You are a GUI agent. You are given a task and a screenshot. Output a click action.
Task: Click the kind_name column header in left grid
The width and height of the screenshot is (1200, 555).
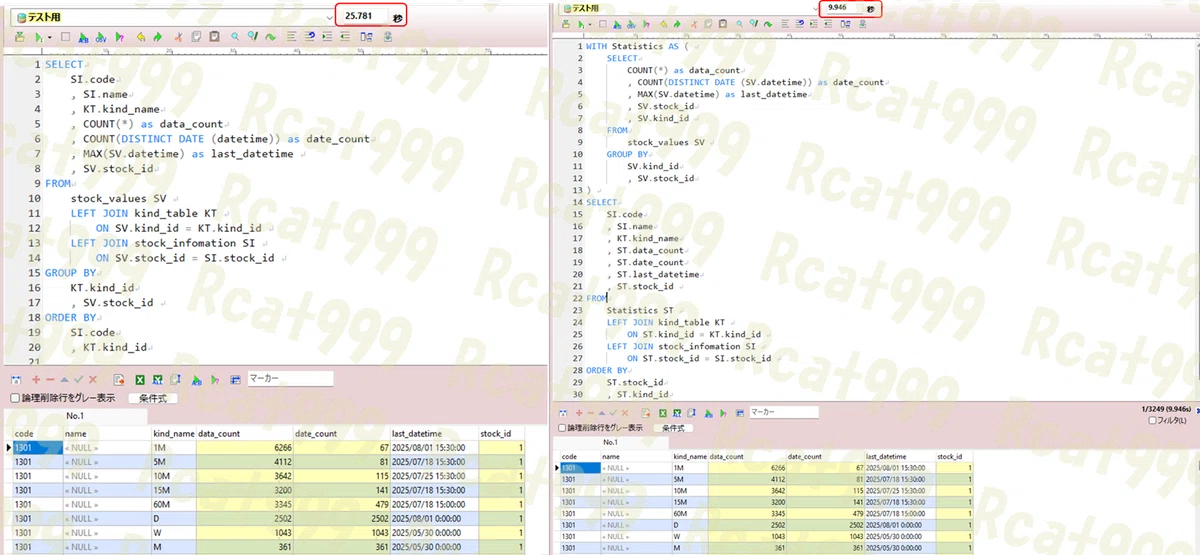tap(174, 433)
